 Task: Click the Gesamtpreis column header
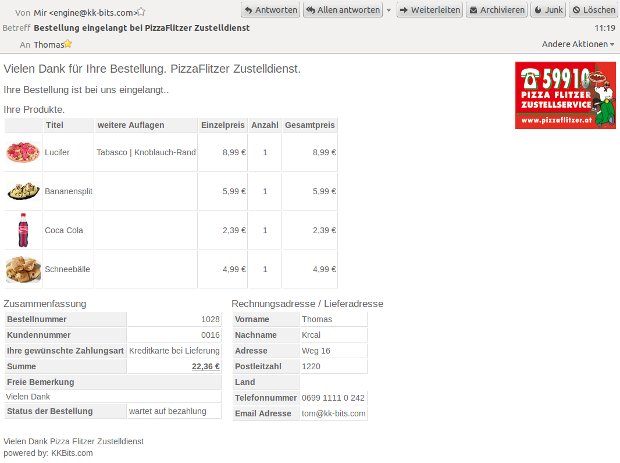(x=310, y=125)
